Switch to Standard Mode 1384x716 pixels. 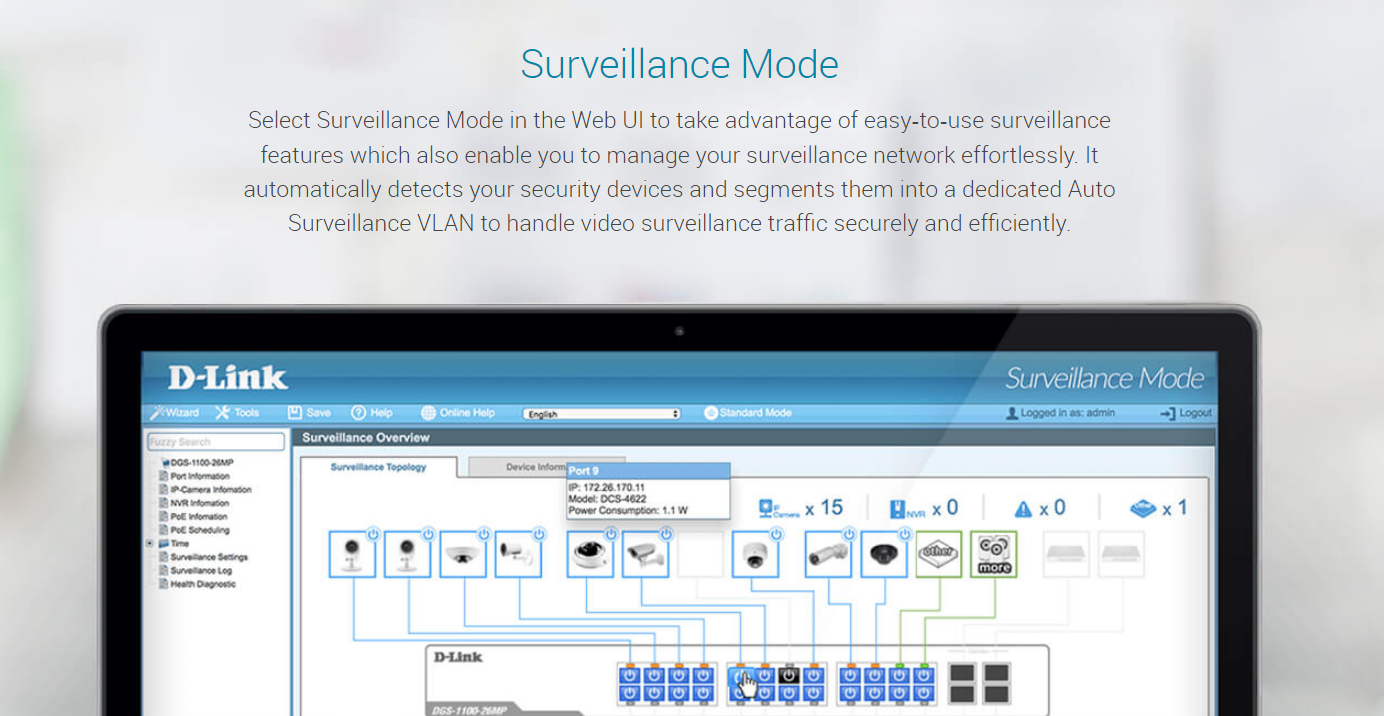pos(748,413)
